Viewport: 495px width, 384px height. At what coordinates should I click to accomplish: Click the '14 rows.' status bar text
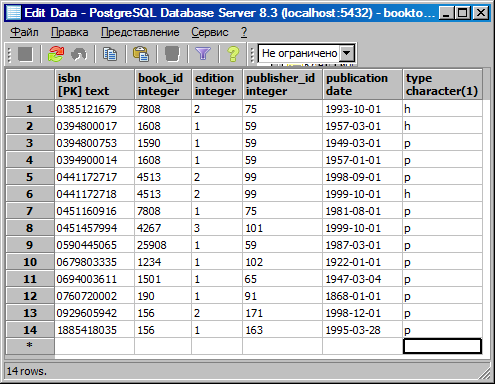[x=27, y=371]
